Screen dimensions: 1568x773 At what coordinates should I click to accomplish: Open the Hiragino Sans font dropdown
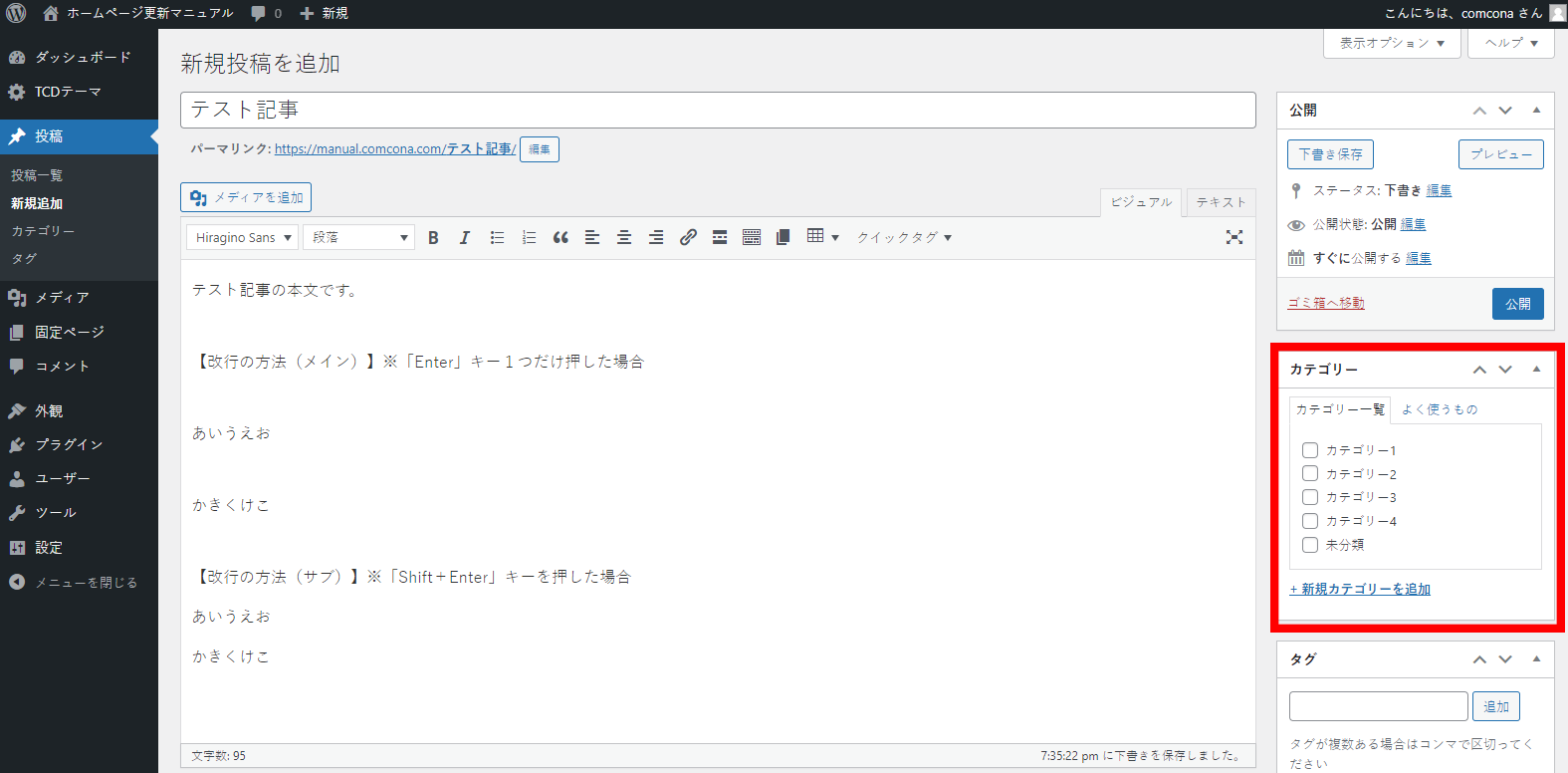(x=242, y=238)
